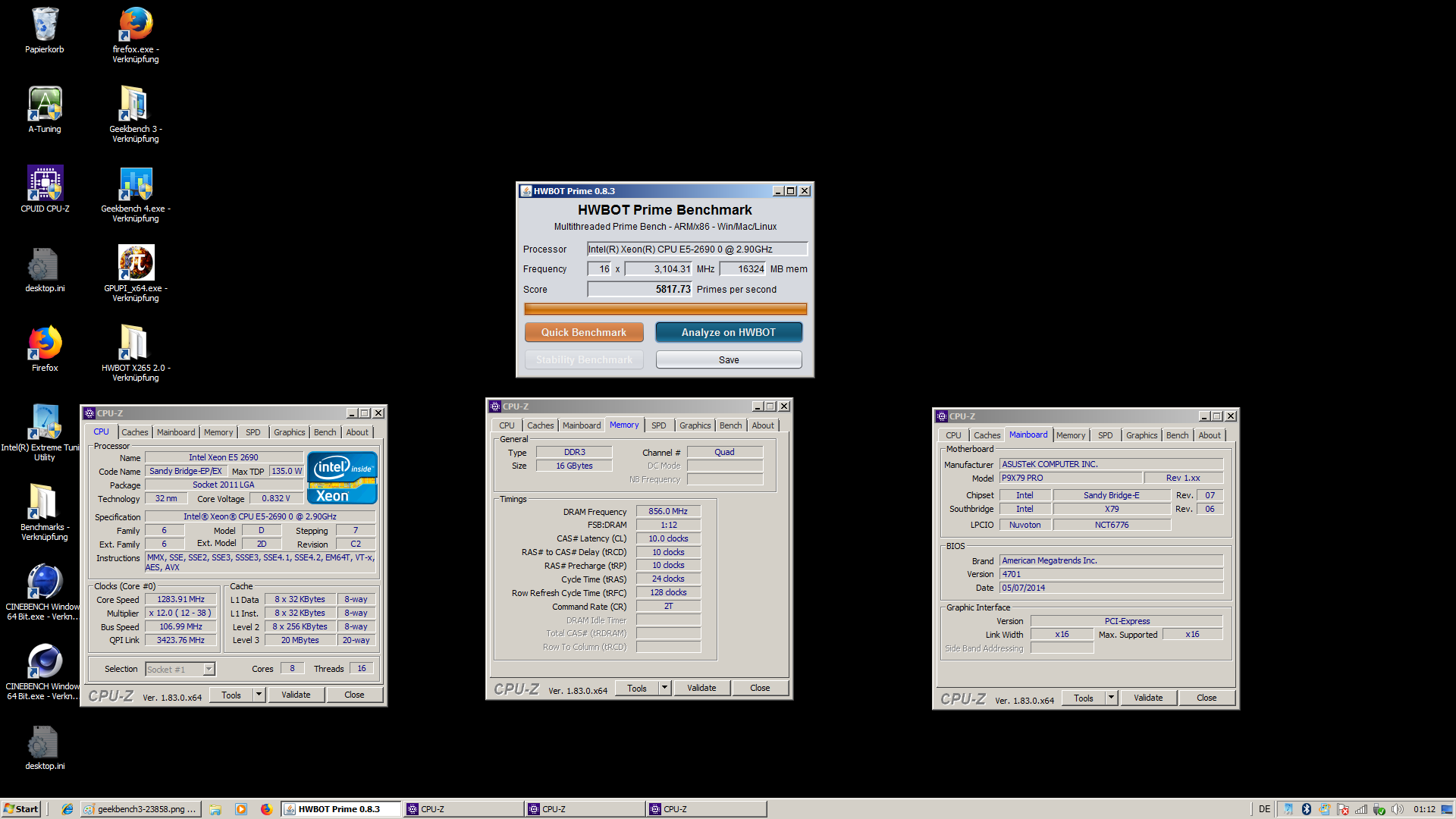Image resolution: width=1456 pixels, height=819 pixels.
Task: Click the volume speaker tray icon
Action: point(1398,809)
